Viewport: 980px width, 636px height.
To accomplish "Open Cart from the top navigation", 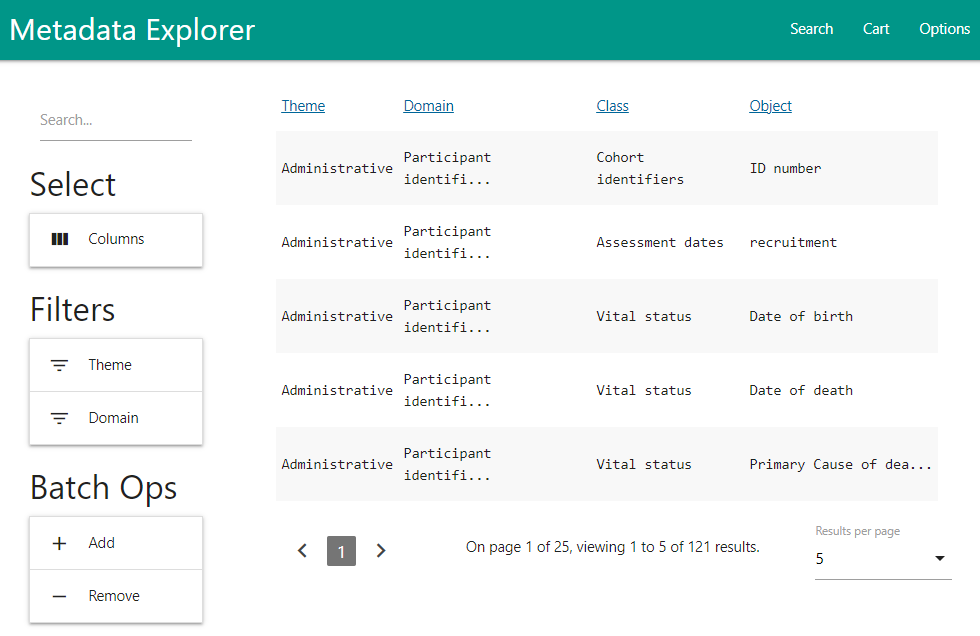I will pyautogui.click(x=876, y=29).
